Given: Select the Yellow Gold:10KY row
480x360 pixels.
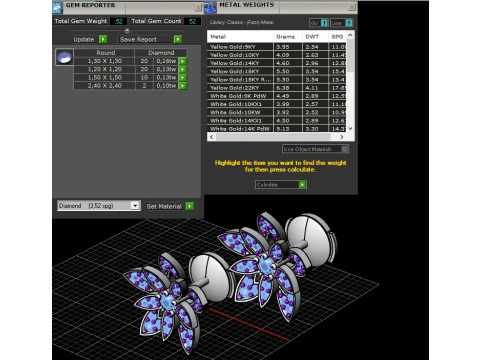Looking at the screenshot, I should point(277,55).
